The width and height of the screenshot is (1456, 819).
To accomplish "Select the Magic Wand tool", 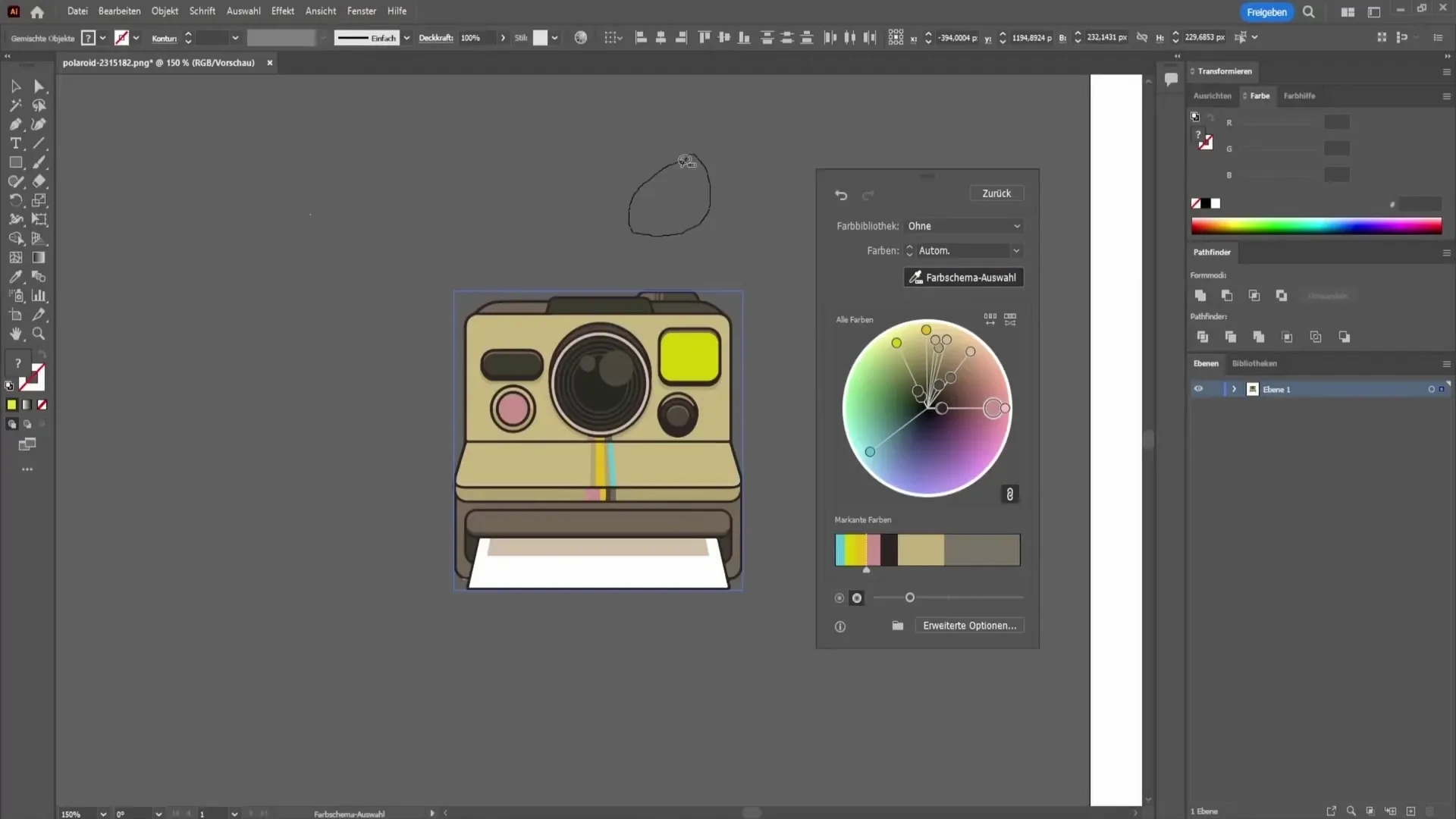I will (x=16, y=105).
